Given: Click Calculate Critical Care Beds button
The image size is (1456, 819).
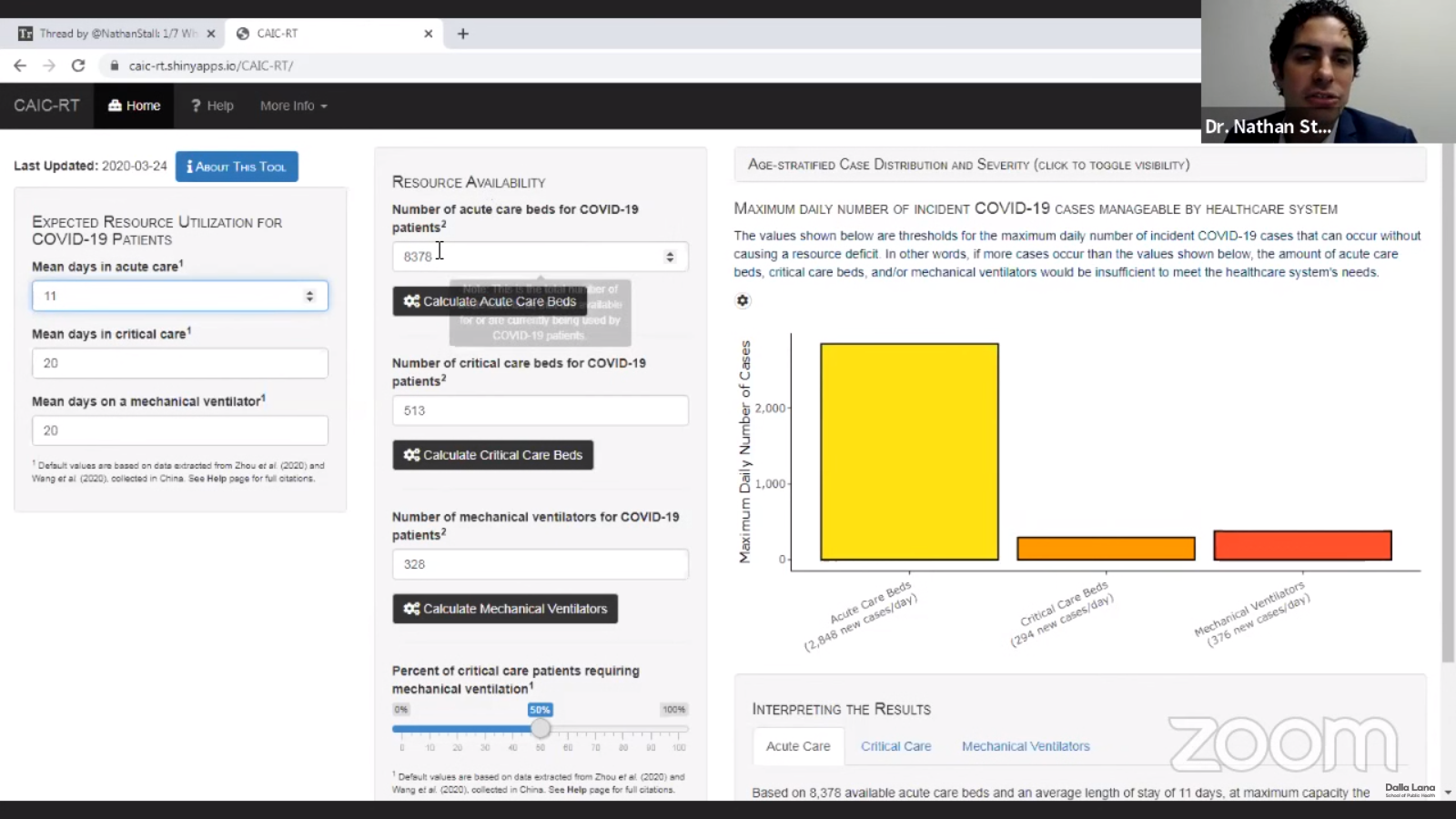Looking at the screenshot, I should coord(492,455).
